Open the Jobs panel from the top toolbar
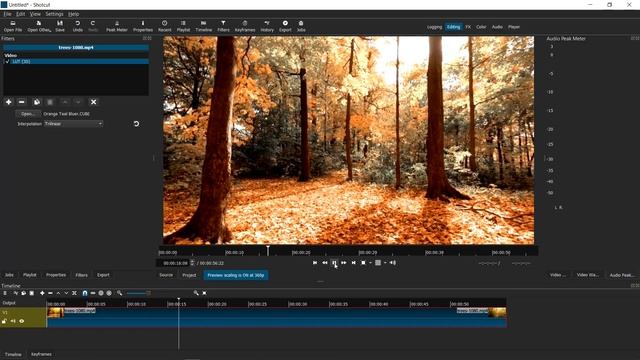 click(301, 26)
